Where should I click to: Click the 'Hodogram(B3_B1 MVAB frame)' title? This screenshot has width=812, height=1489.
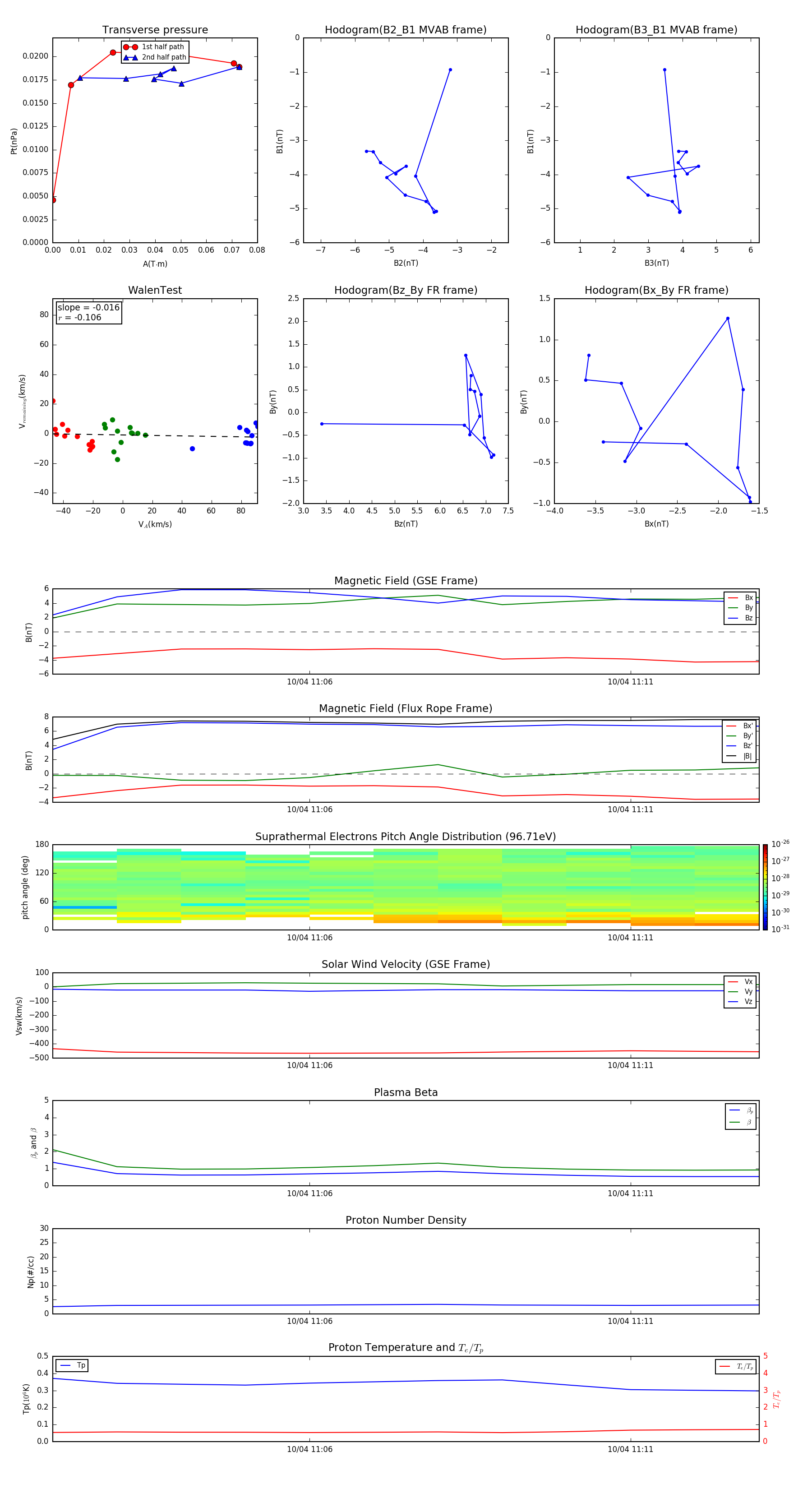coord(656,30)
